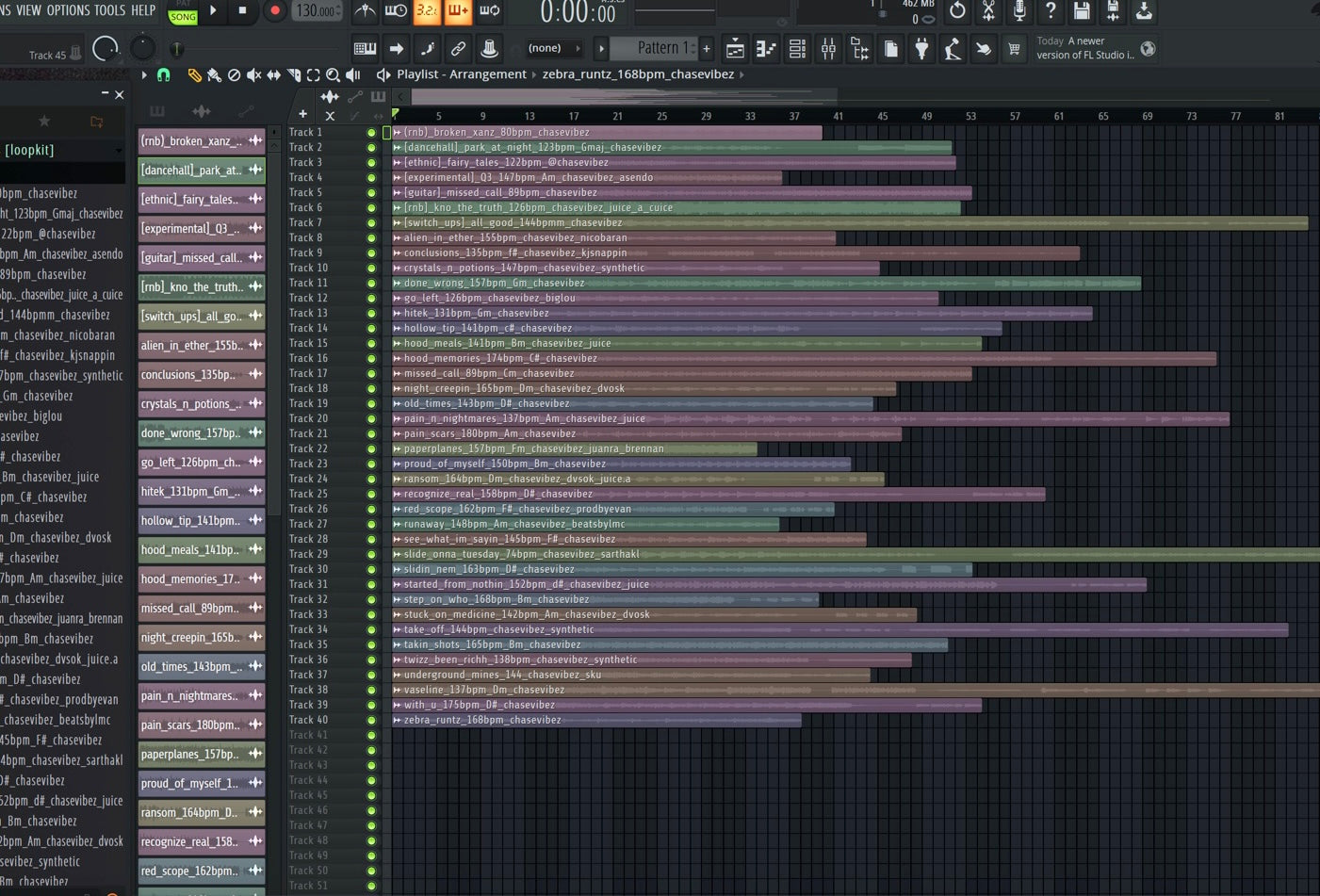Open the plugin picker plug icon
This screenshot has height=896, width=1320.
point(921,48)
